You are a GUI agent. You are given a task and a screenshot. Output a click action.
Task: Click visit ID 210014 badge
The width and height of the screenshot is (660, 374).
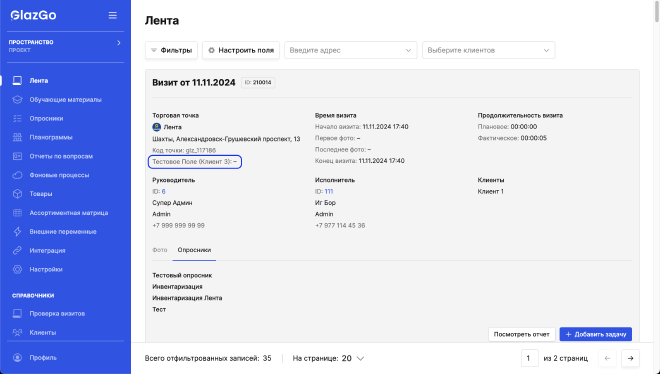[258, 82]
